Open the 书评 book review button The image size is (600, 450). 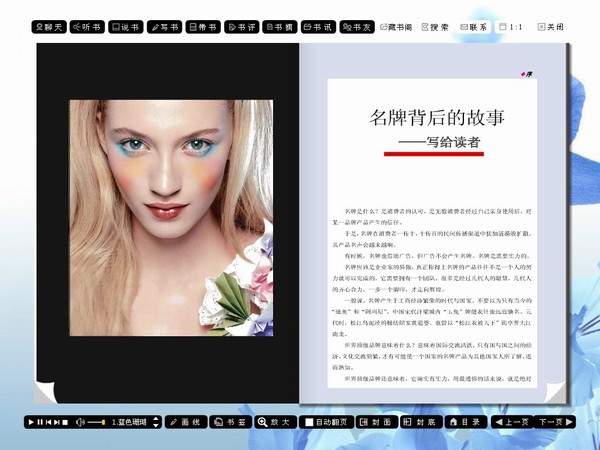pyautogui.click(x=242, y=27)
